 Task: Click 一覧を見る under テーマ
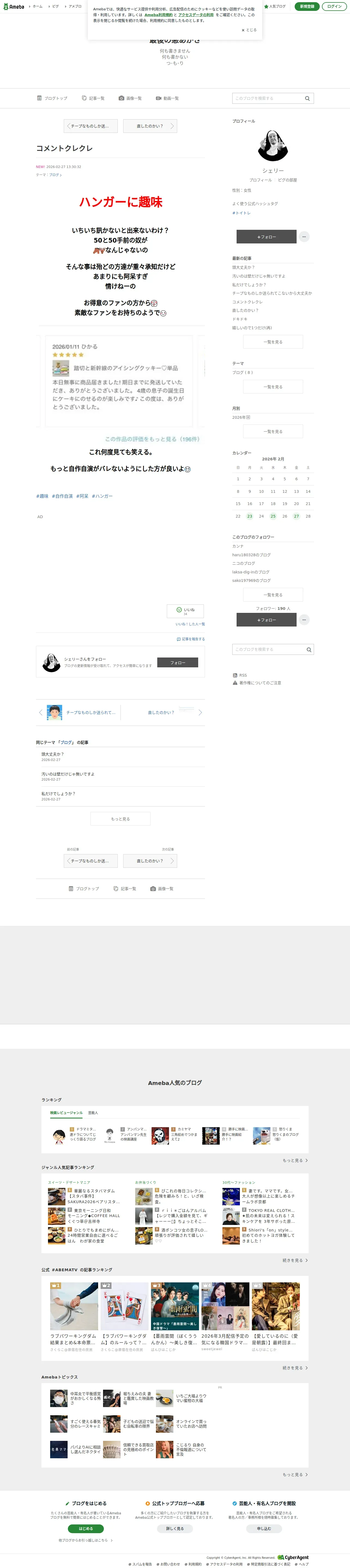[273, 387]
